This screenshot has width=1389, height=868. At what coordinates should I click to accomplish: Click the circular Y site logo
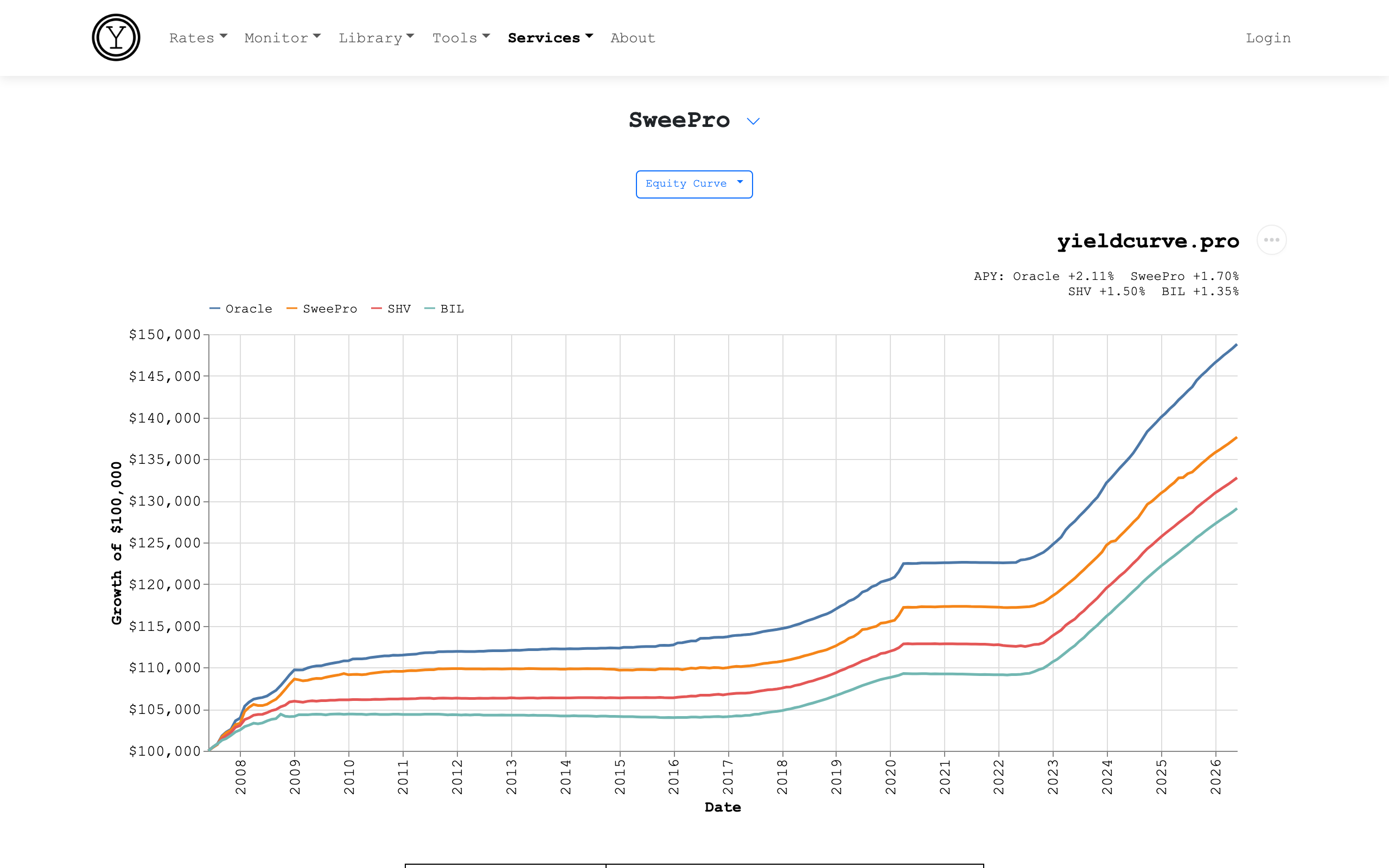click(116, 38)
